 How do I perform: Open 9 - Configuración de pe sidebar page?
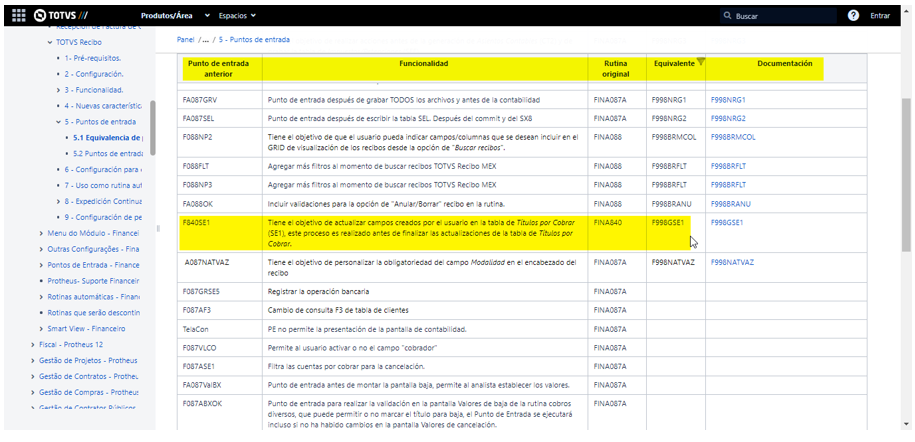click(x=103, y=217)
